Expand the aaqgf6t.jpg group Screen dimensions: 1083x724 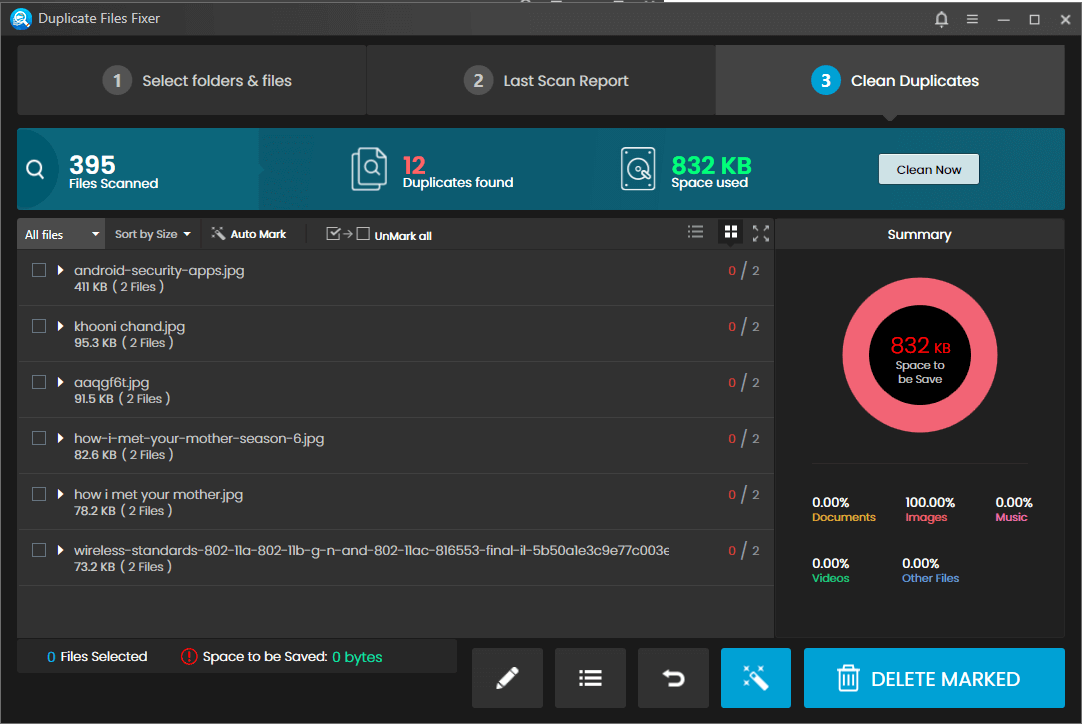pyautogui.click(x=60, y=382)
